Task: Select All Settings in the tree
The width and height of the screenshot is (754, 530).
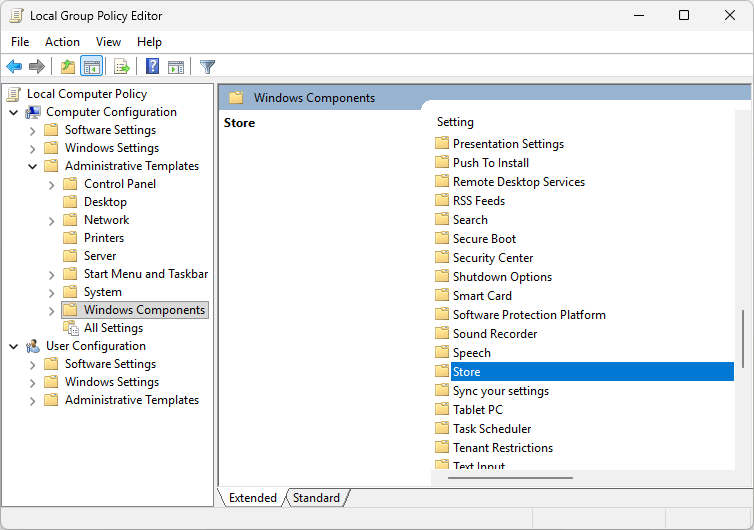Action: [x=113, y=328]
